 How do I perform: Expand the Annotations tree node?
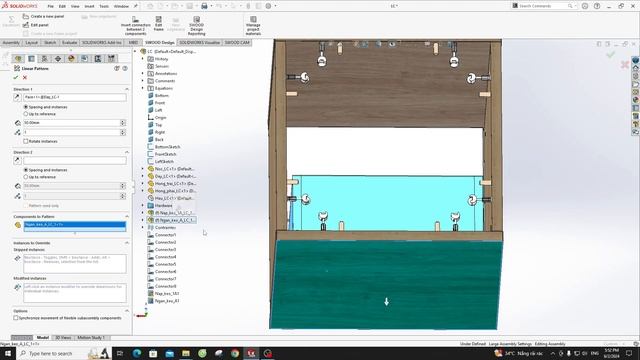pyautogui.click(x=143, y=73)
